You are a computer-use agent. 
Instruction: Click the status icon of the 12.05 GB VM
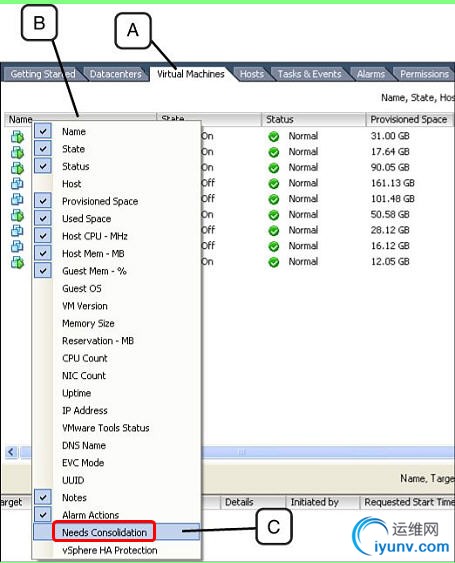274,262
